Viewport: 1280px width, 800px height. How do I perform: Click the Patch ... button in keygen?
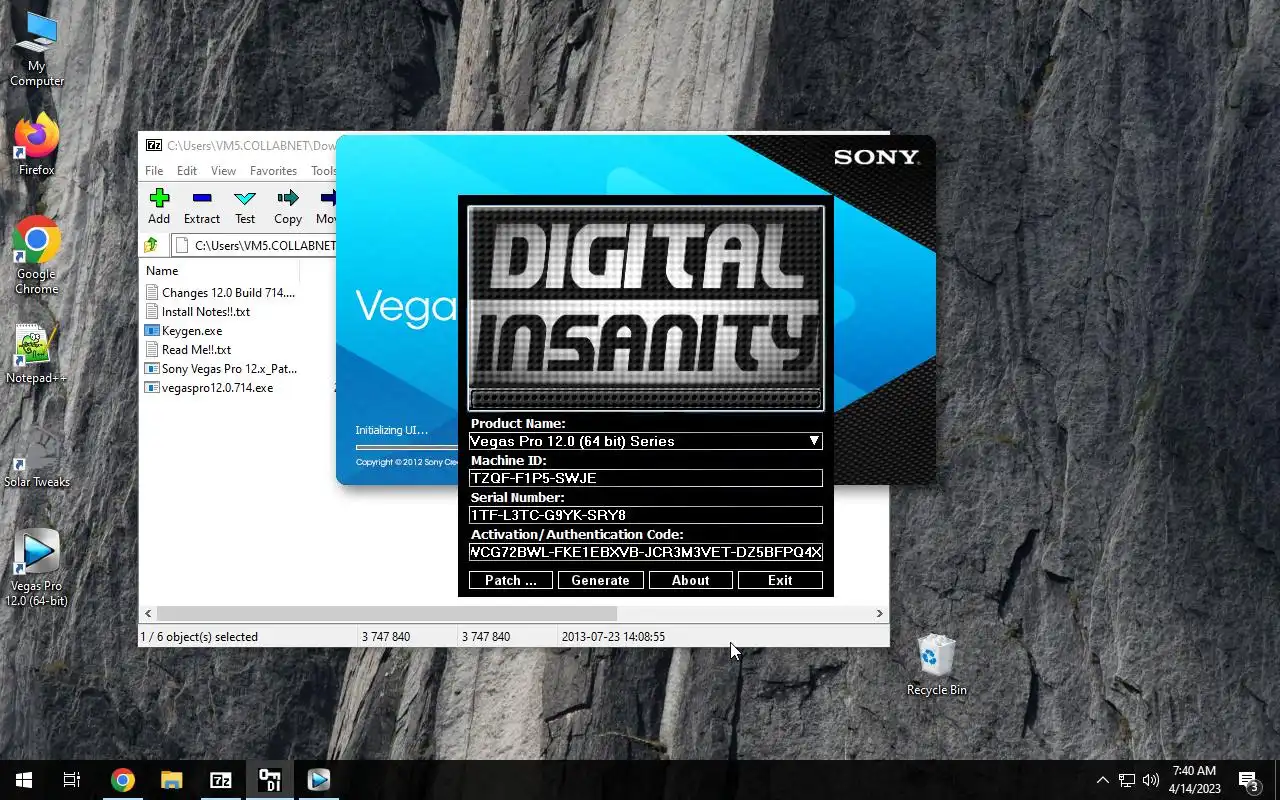click(511, 580)
